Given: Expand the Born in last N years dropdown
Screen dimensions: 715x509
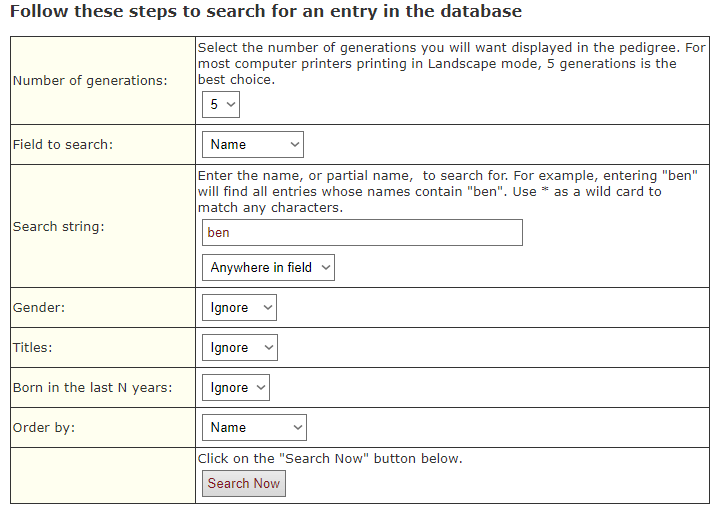Looking at the screenshot, I should coord(235,388).
